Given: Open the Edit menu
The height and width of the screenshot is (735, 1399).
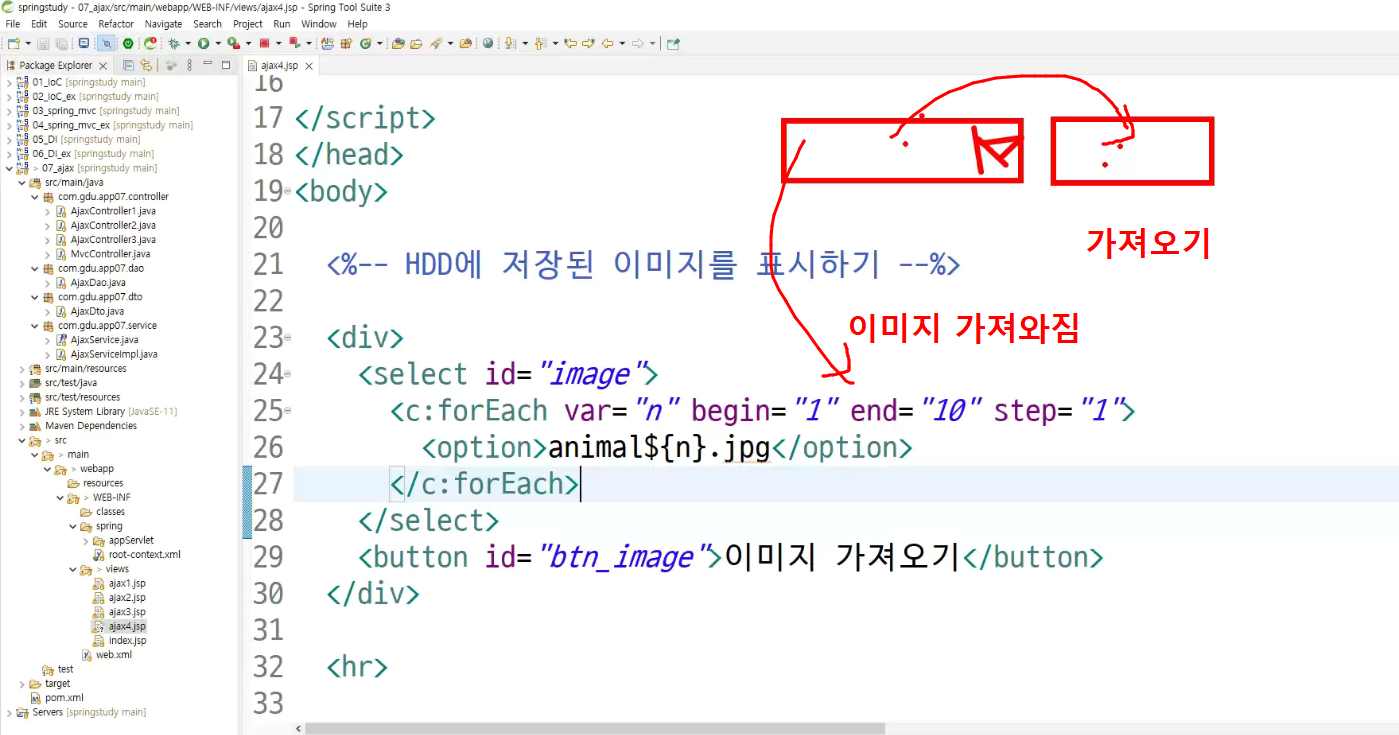Looking at the screenshot, I should [39, 24].
